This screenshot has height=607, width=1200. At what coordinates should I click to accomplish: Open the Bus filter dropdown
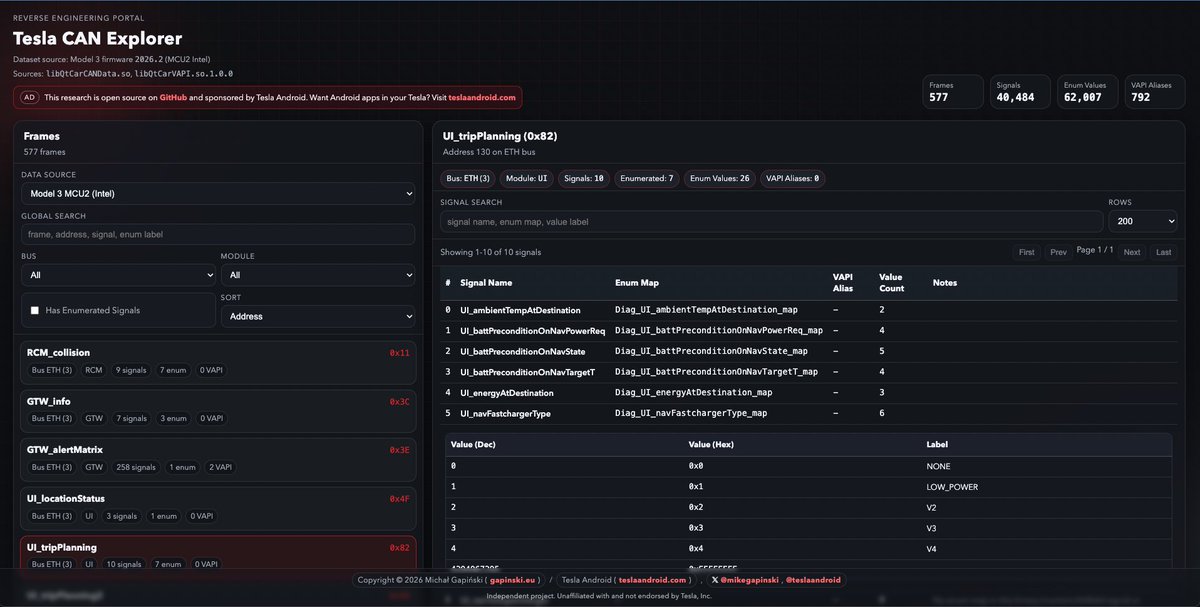coord(118,275)
